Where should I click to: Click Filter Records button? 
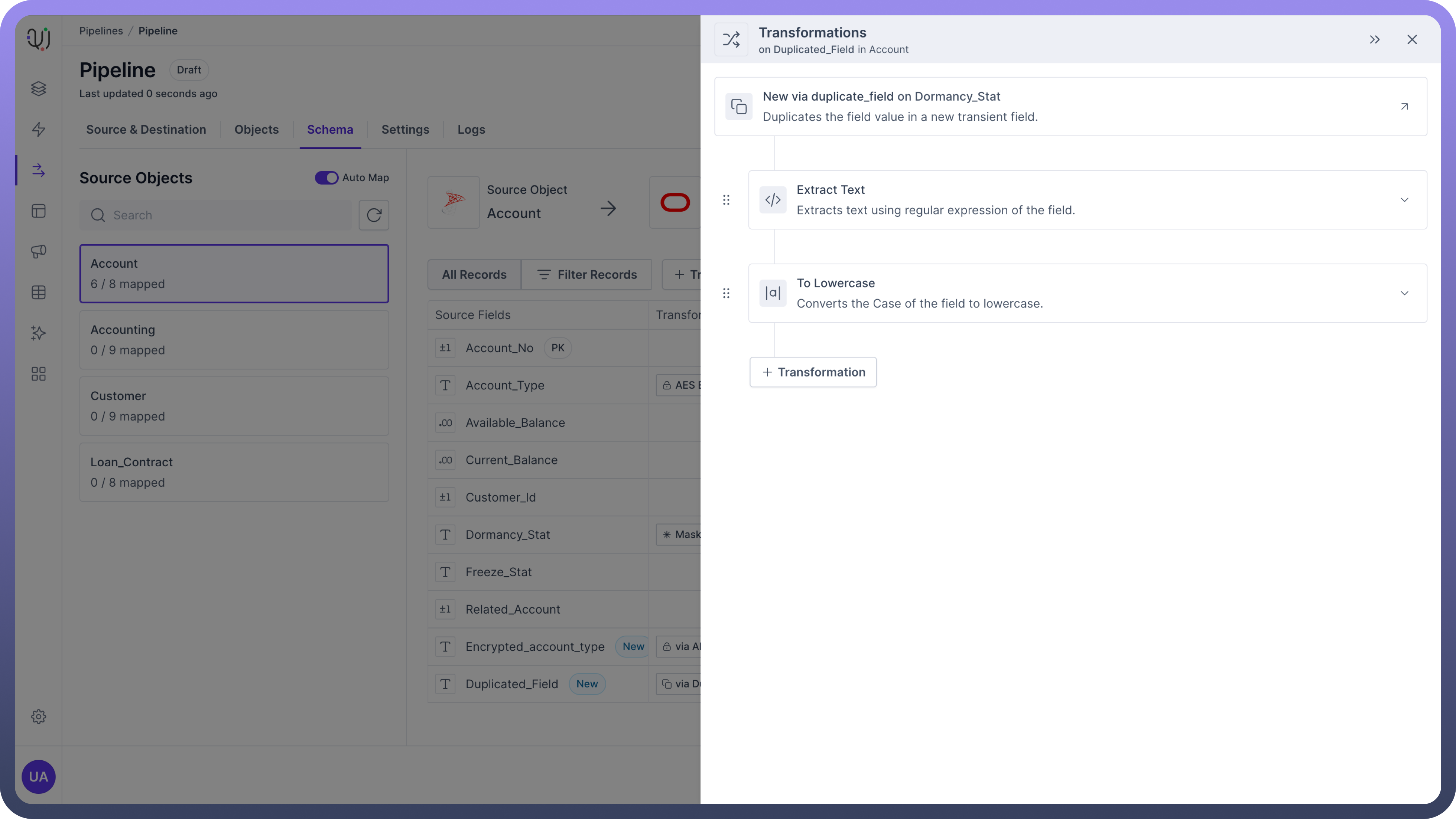[586, 274]
